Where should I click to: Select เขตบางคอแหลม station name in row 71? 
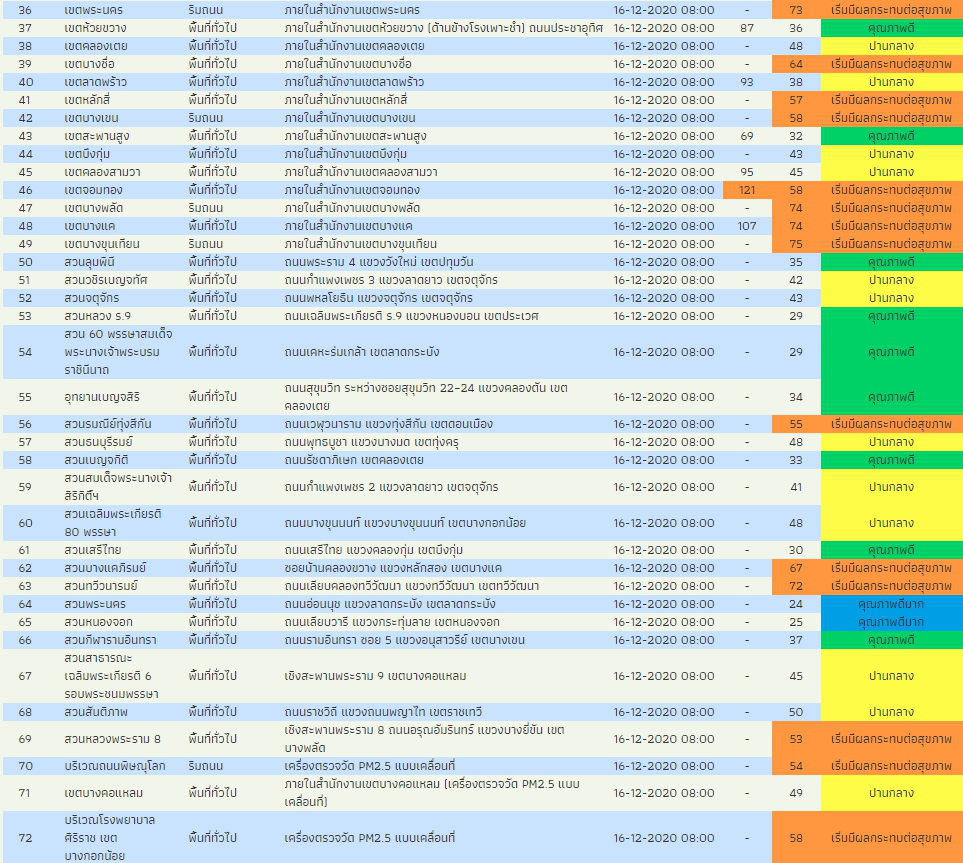[103, 793]
